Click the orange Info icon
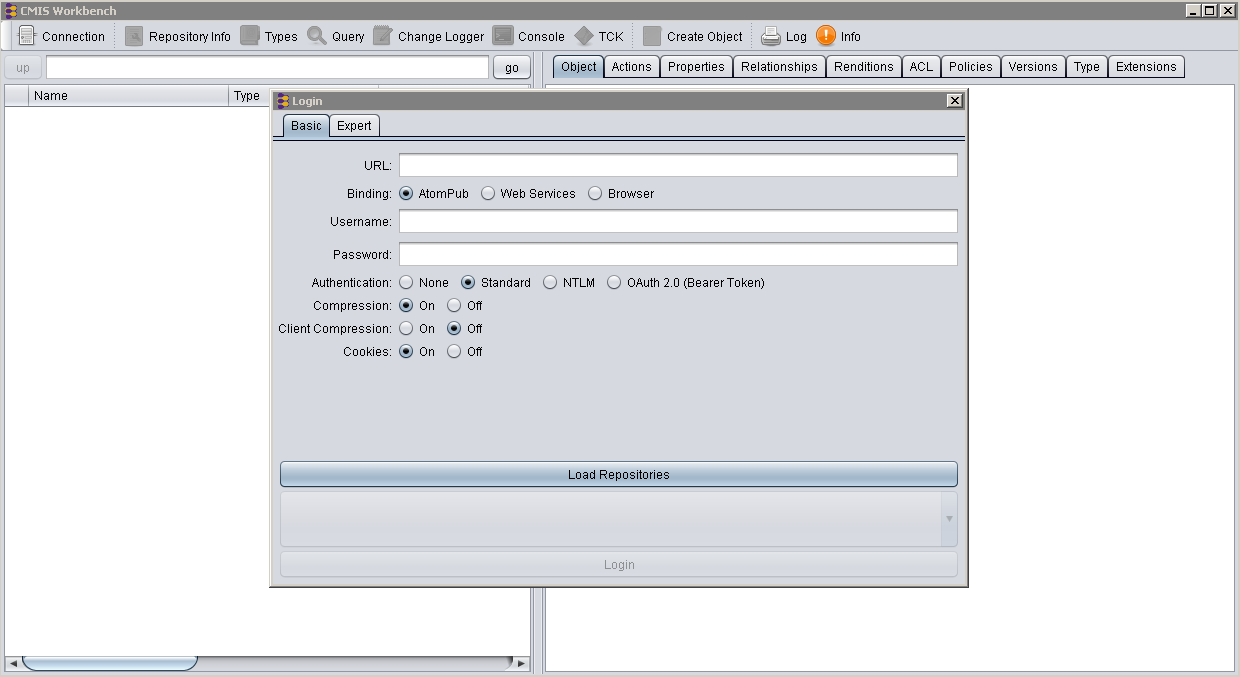 tap(826, 36)
